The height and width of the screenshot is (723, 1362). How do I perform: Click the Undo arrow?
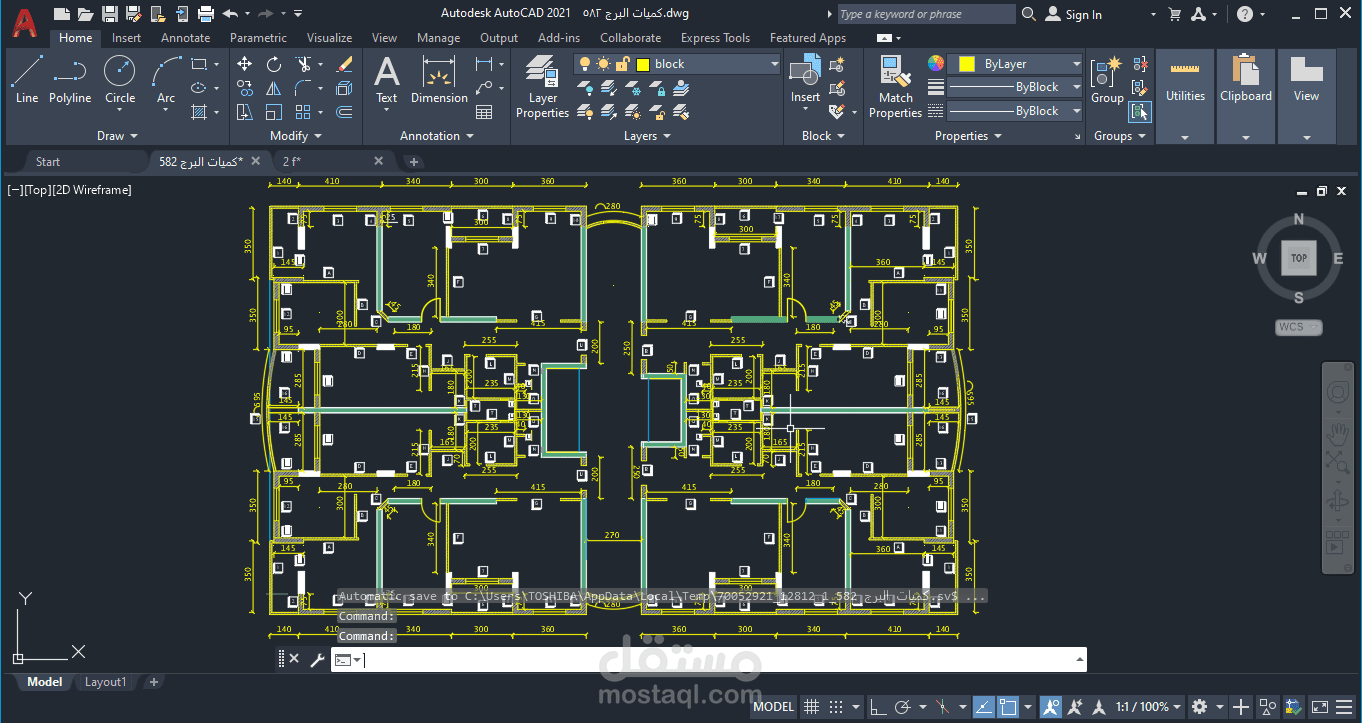230,14
